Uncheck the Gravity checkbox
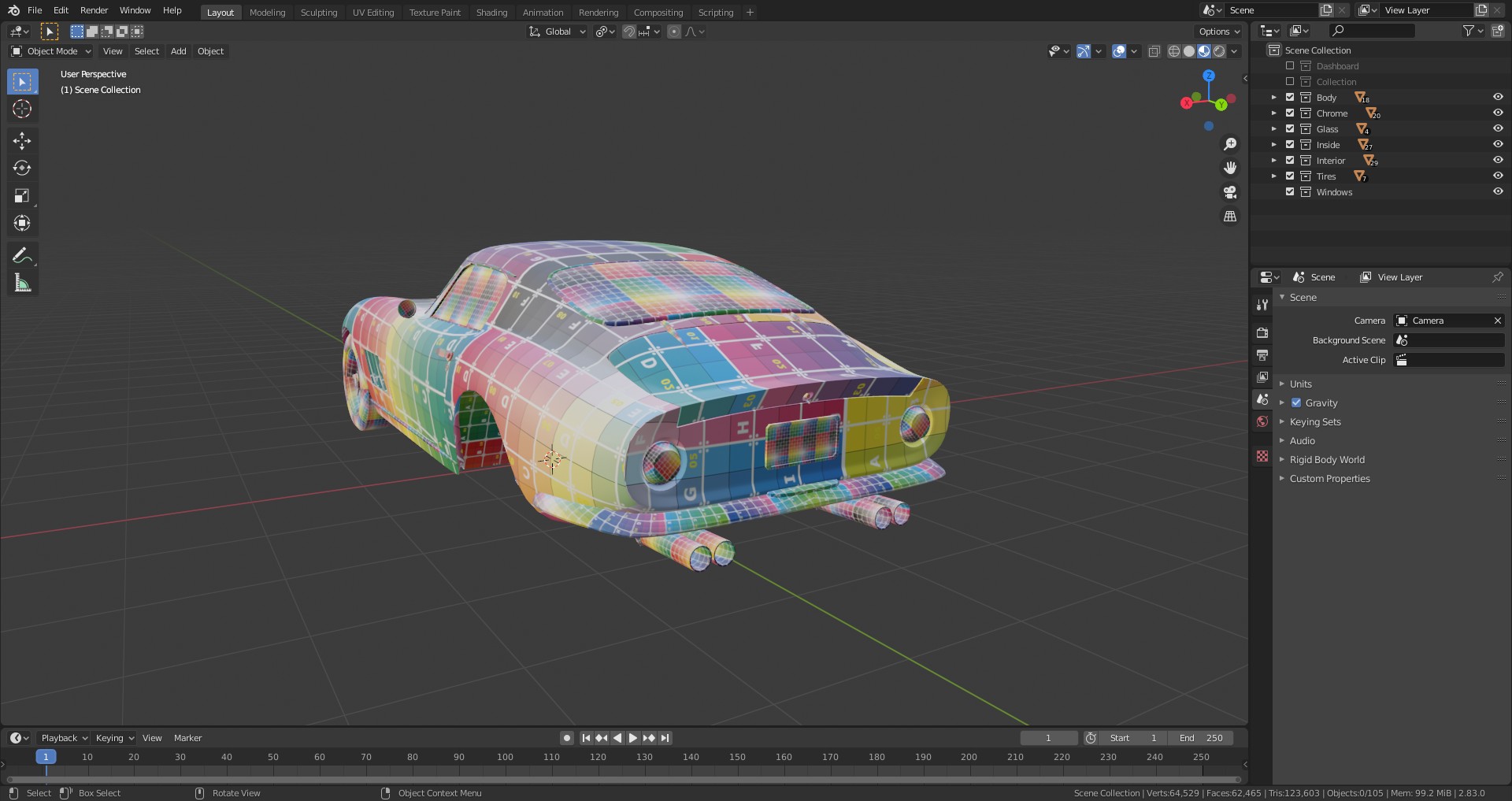 [1296, 403]
